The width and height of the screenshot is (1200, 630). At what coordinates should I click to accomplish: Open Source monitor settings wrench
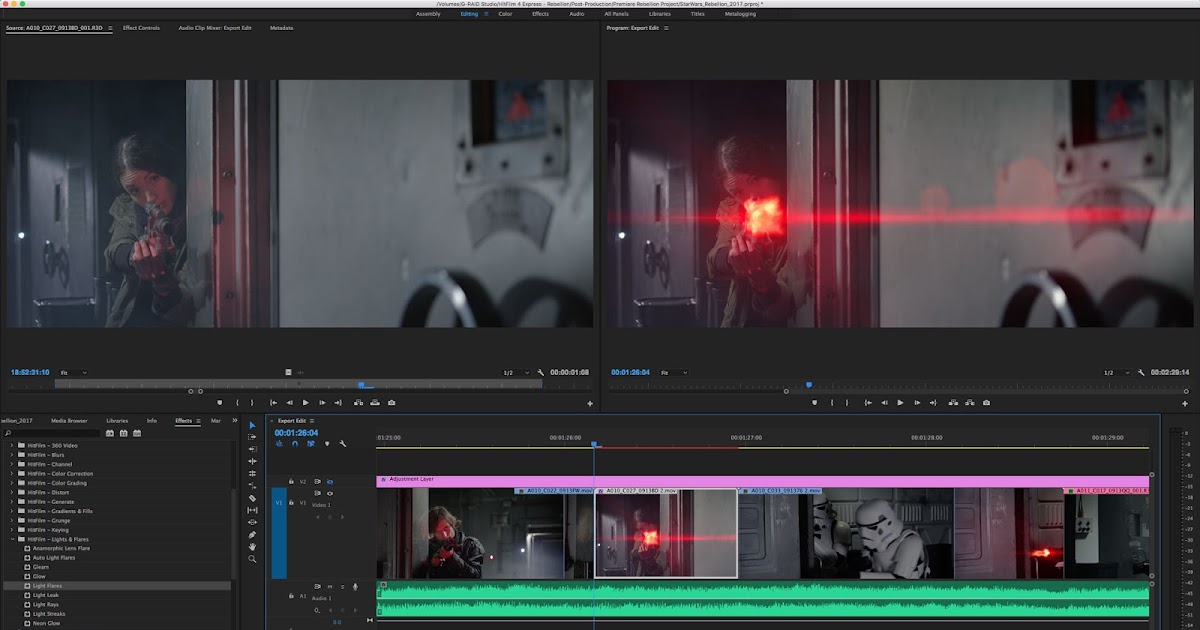(541, 372)
